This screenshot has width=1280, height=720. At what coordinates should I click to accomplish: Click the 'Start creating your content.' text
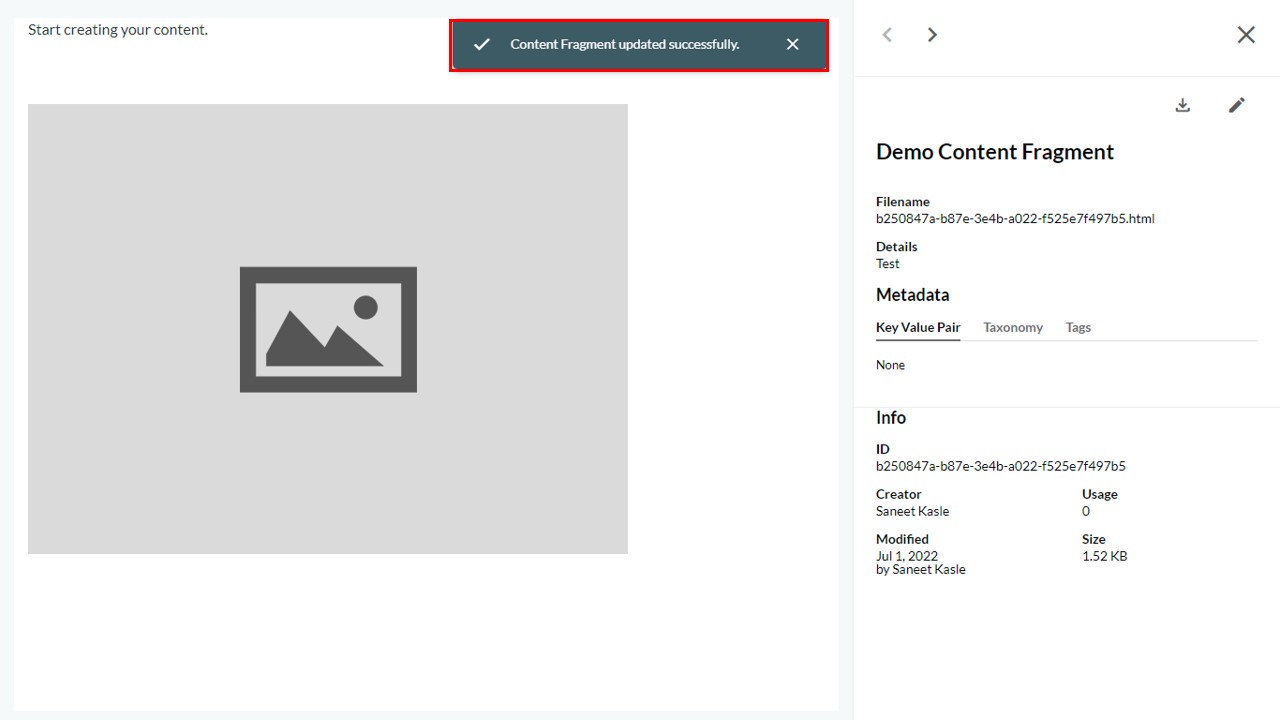(118, 30)
